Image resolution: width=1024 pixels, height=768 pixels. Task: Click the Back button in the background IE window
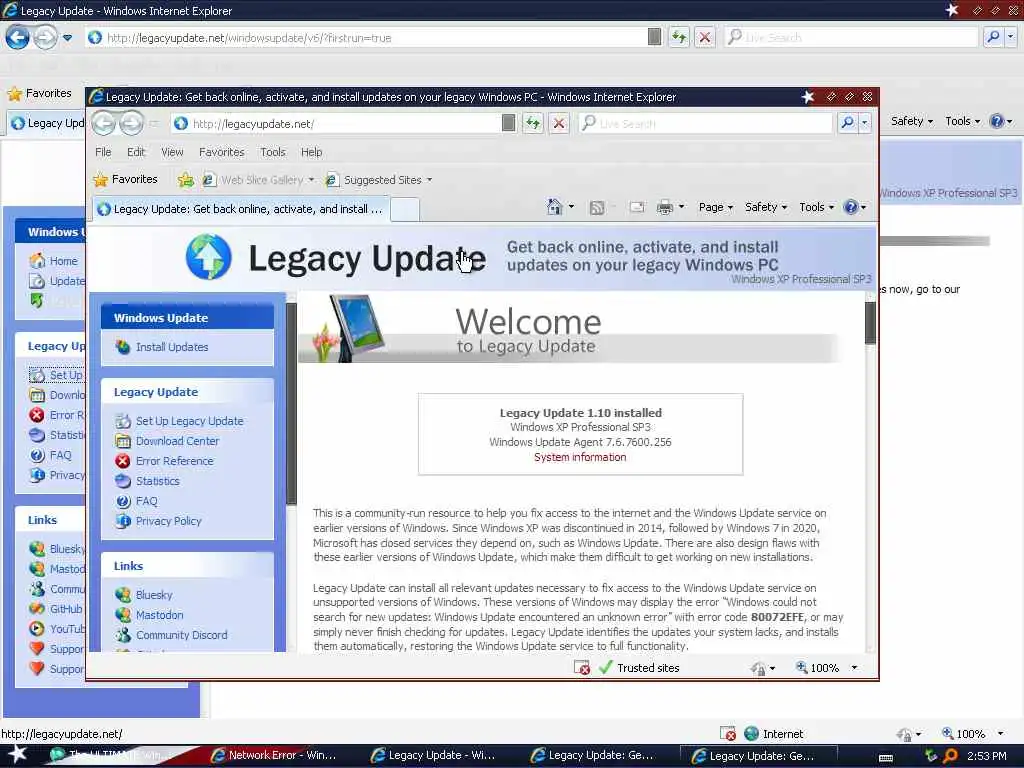coord(18,37)
